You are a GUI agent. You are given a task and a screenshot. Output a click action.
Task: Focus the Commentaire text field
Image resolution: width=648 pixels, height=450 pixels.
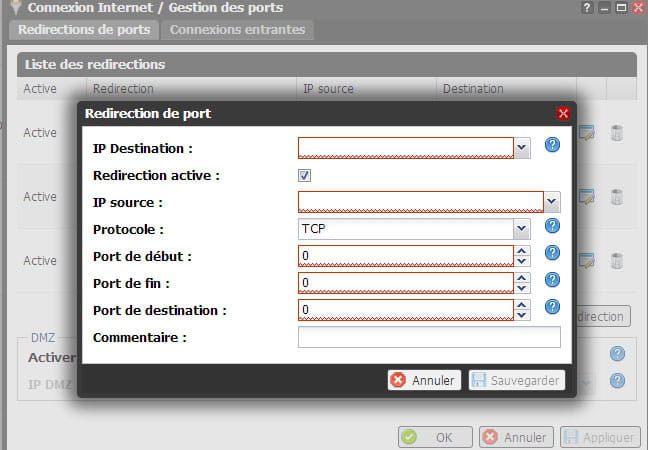point(429,337)
